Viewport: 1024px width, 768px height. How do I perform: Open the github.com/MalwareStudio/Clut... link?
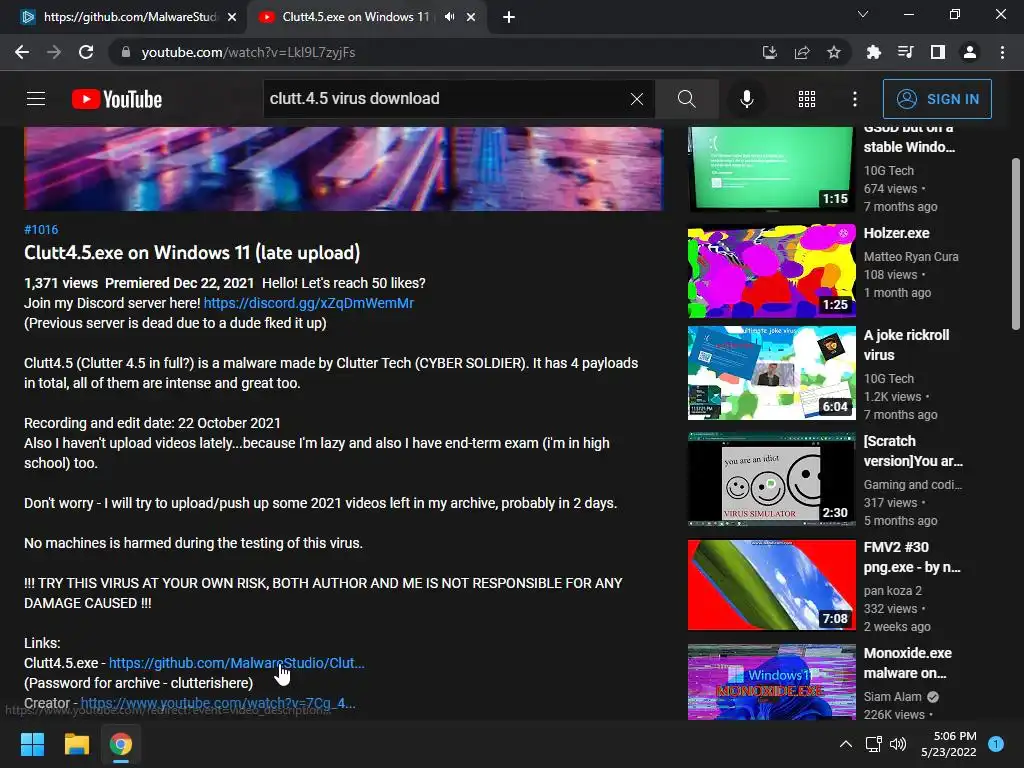pos(236,663)
